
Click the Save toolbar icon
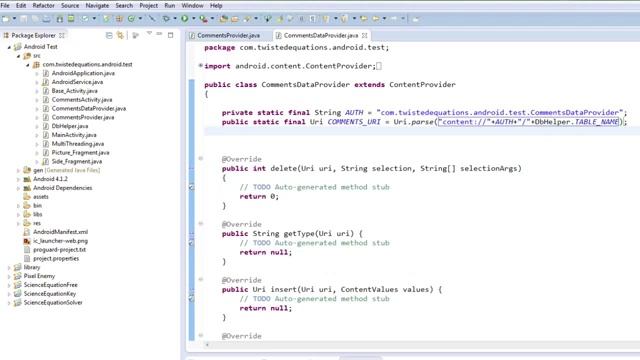24,19
